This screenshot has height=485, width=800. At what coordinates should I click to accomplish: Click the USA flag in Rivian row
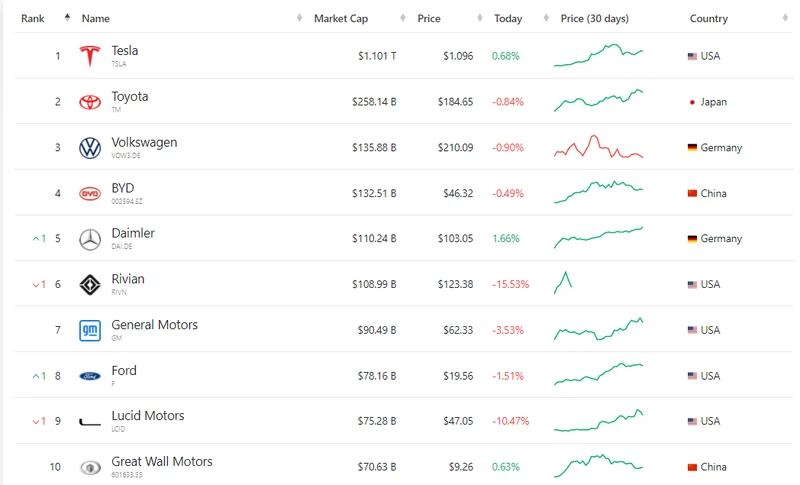(x=692, y=285)
